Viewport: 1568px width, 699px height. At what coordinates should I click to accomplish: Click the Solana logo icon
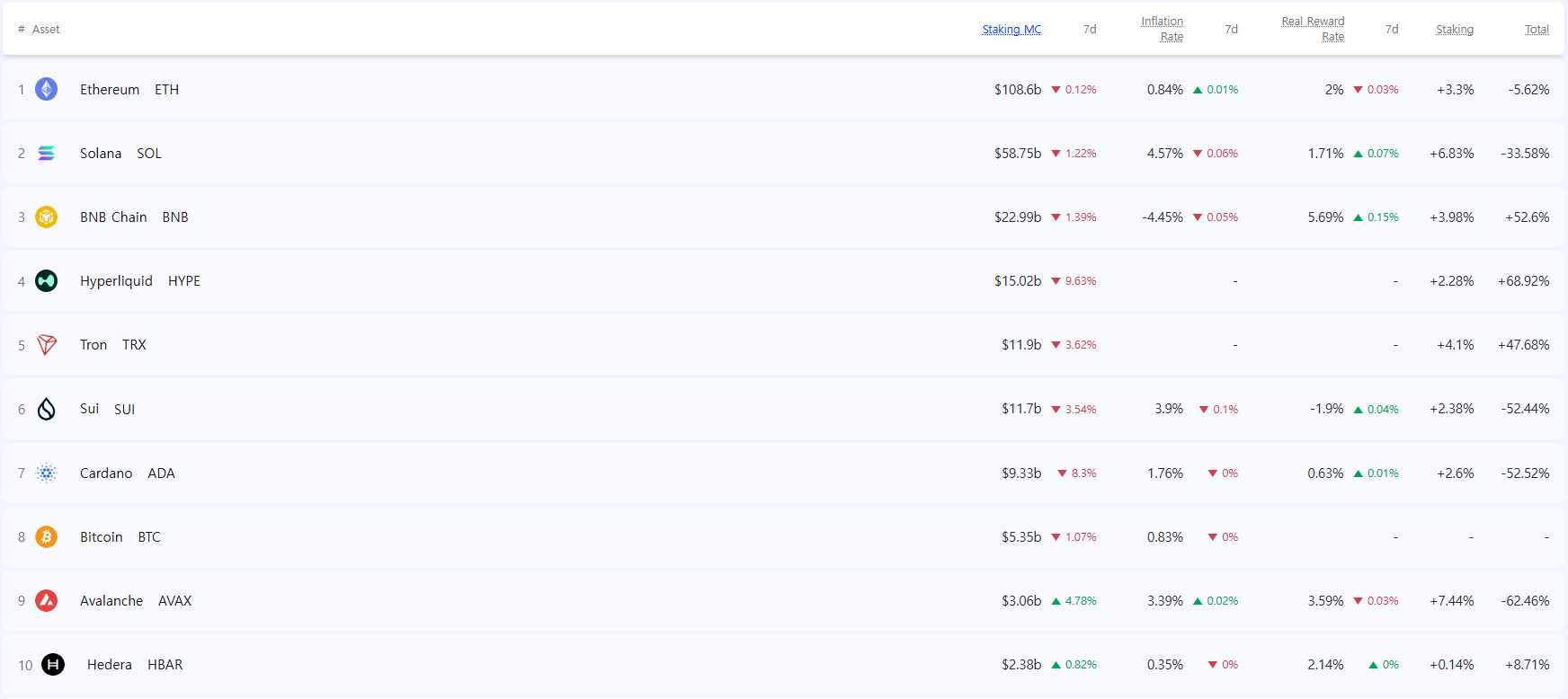[46, 154]
